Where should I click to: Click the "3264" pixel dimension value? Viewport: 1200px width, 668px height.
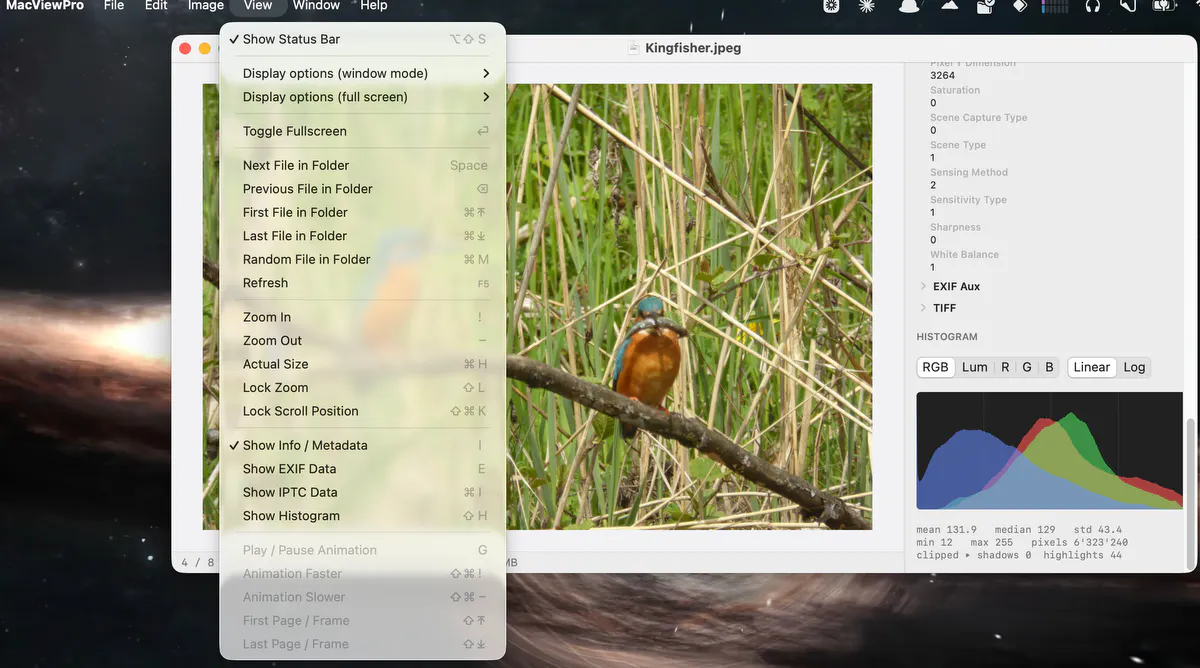(942, 76)
